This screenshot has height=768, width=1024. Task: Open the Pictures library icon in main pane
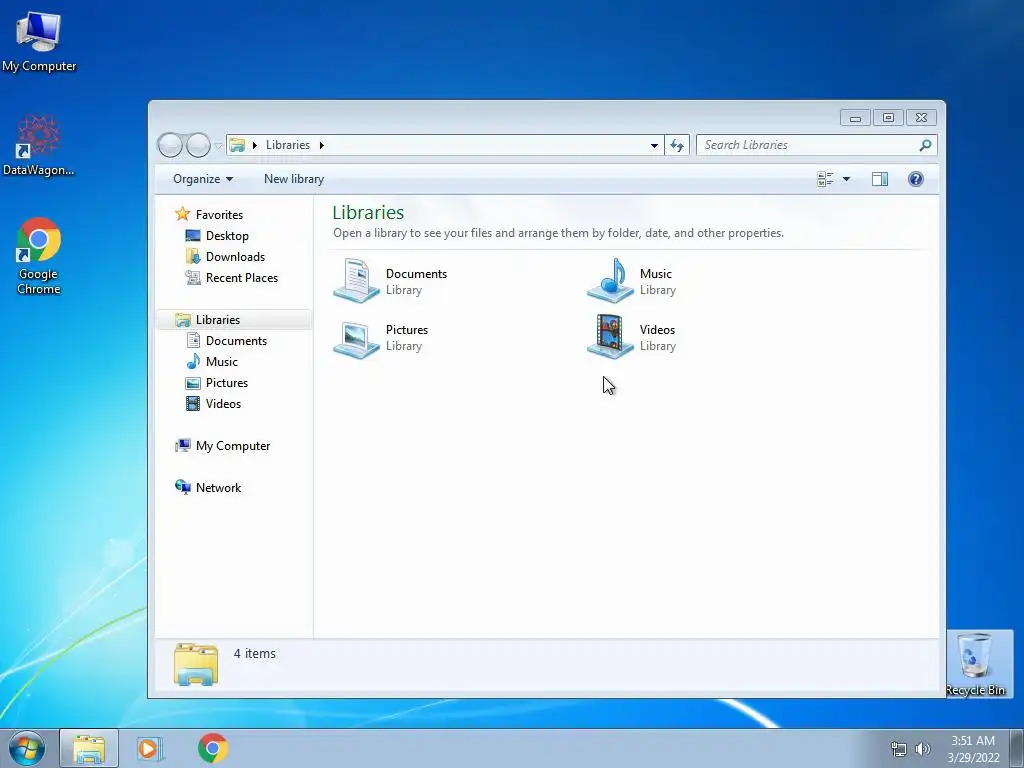[357, 339]
